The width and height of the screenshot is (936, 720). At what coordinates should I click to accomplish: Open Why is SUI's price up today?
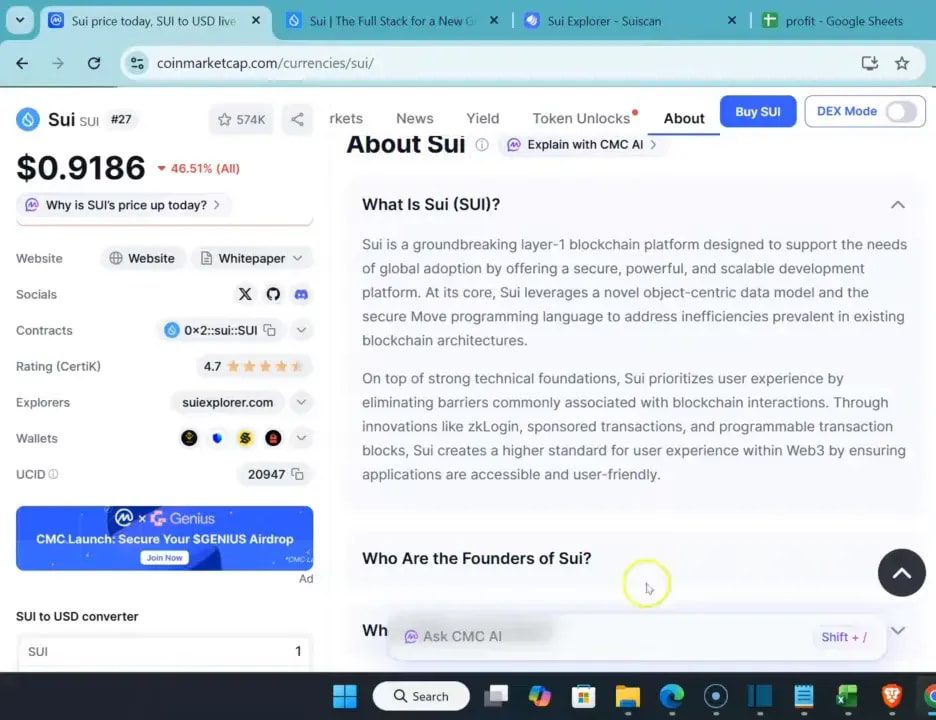point(125,205)
